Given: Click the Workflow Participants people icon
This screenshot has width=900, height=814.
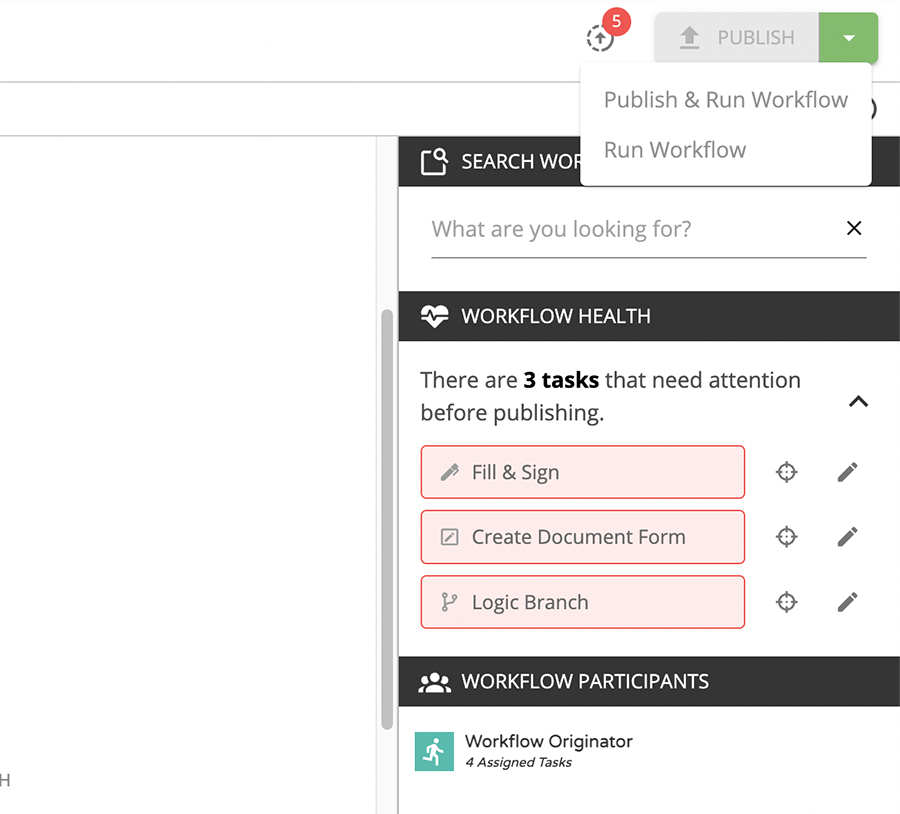Looking at the screenshot, I should tap(434, 681).
